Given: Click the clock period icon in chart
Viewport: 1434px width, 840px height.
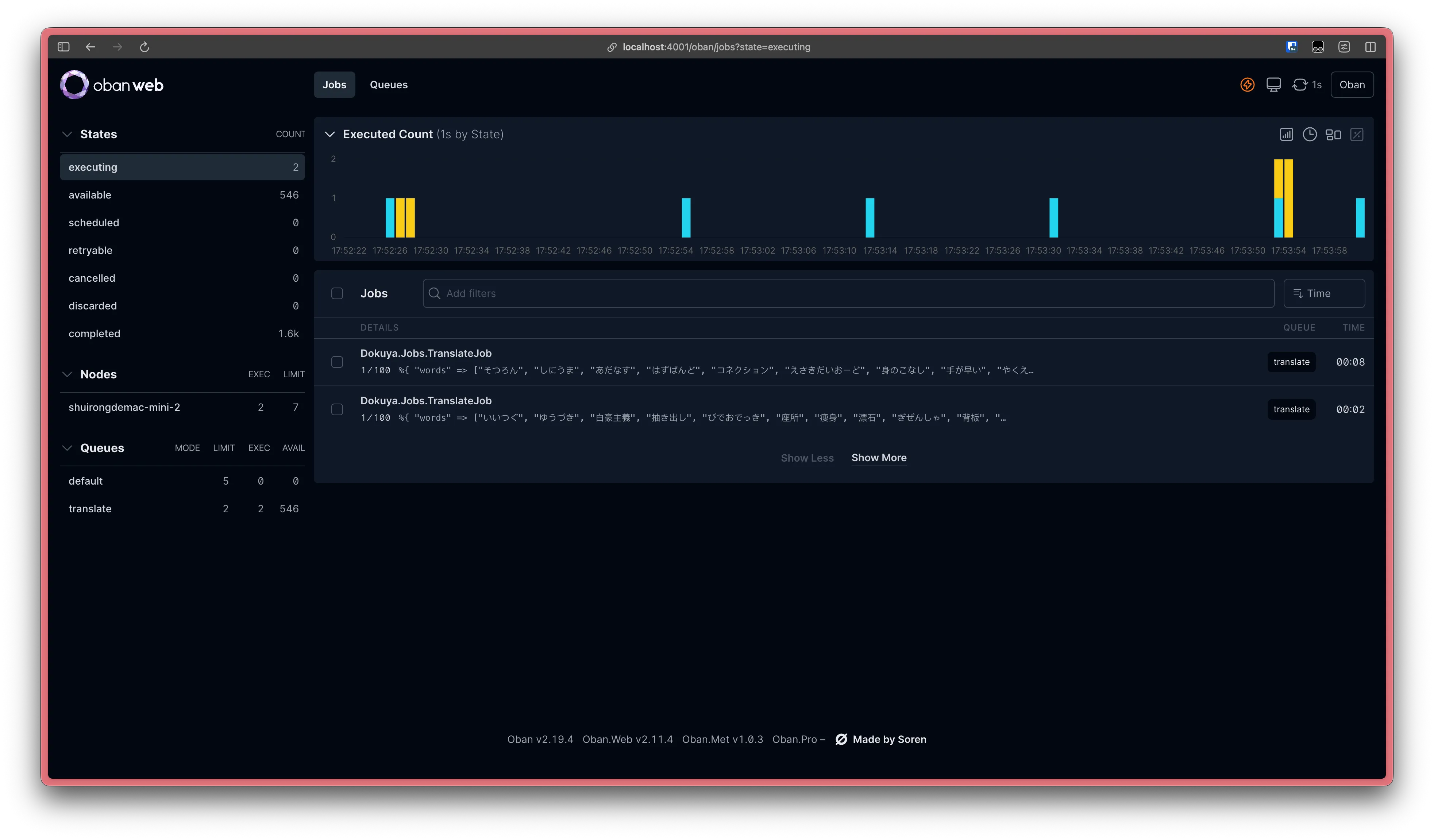Looking at the screenshot, I should [1309, 134].
